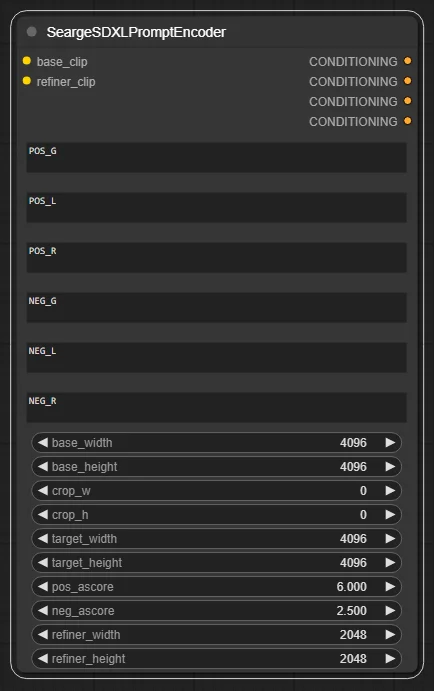Increase crop_w using right arrow
The image size is (434, 691).
pyautogui.click(x=390, y=490)
